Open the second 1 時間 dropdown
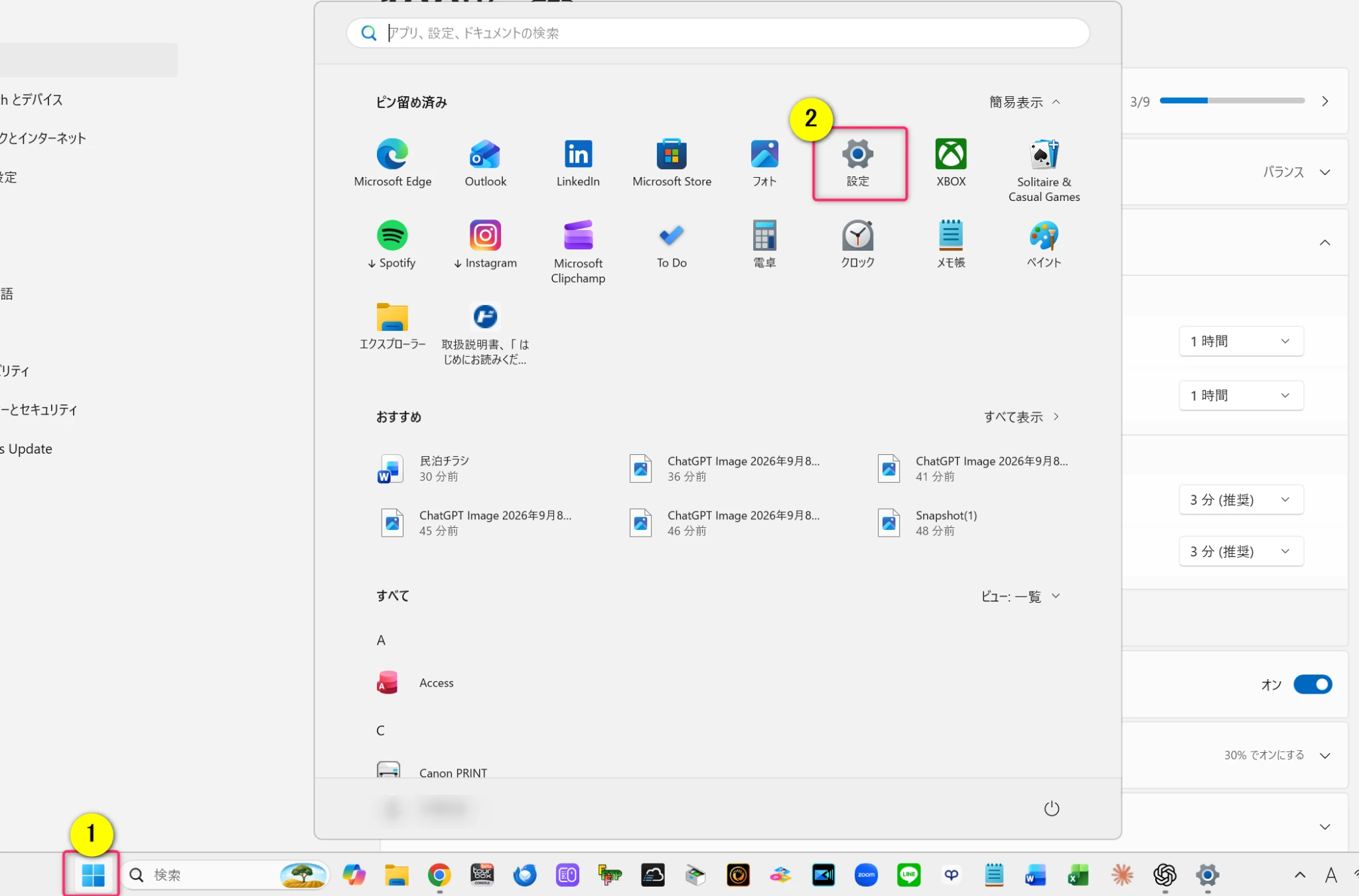1359x896 pixels. tap(1241, 395)
